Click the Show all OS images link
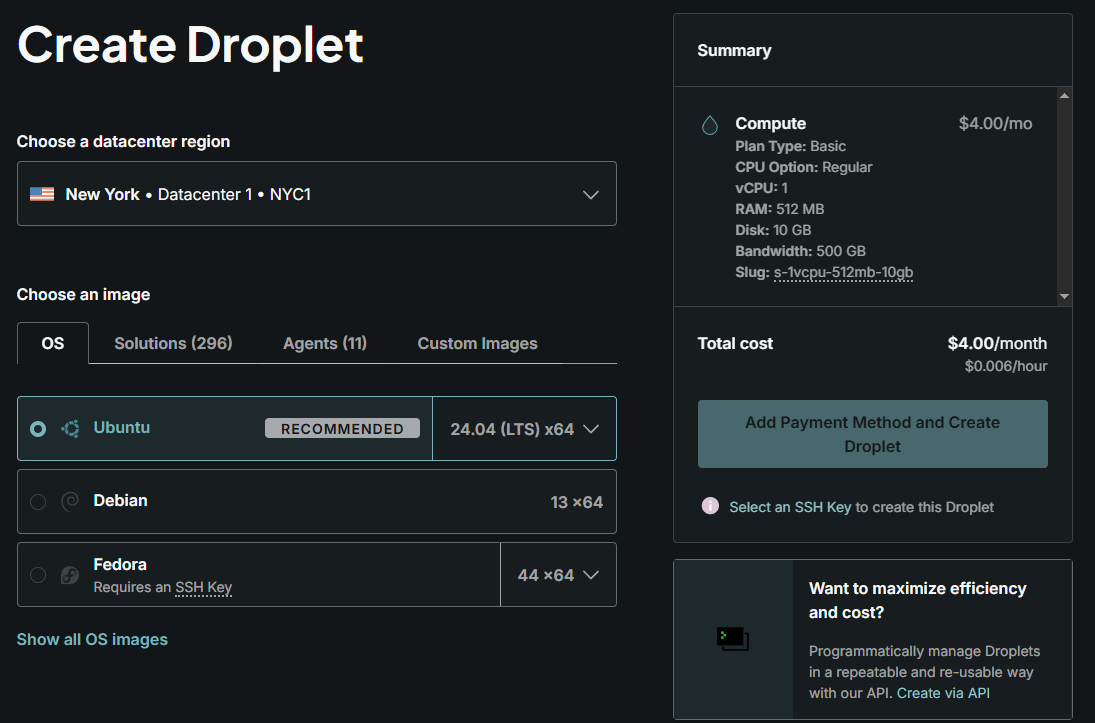Image resolution: width=1095 pixels, height=723 pixels. tap(92, 639)
